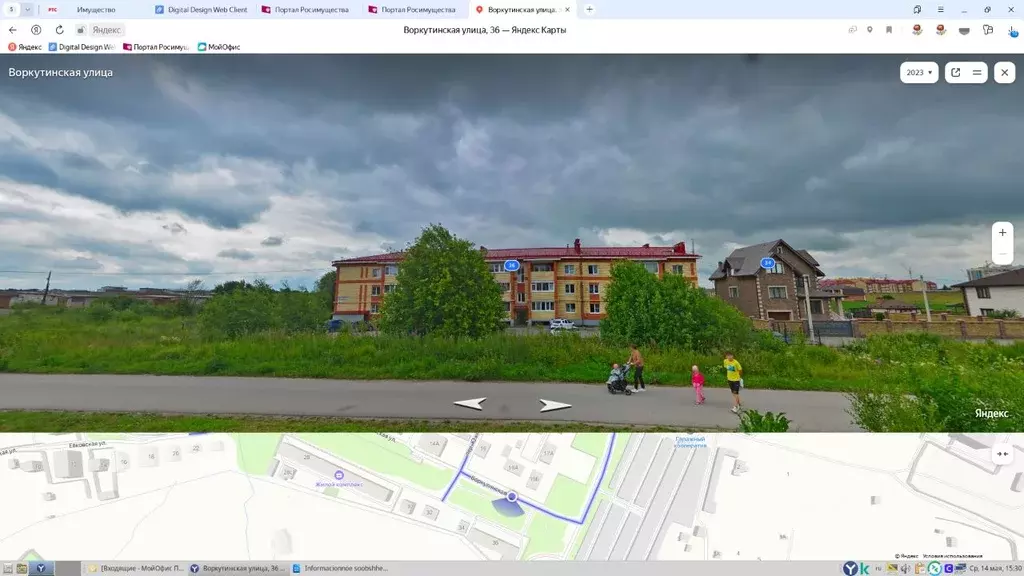Click the taskbar clock showing 15:30
1024x576 pixels.
click(x=995, y=569)
